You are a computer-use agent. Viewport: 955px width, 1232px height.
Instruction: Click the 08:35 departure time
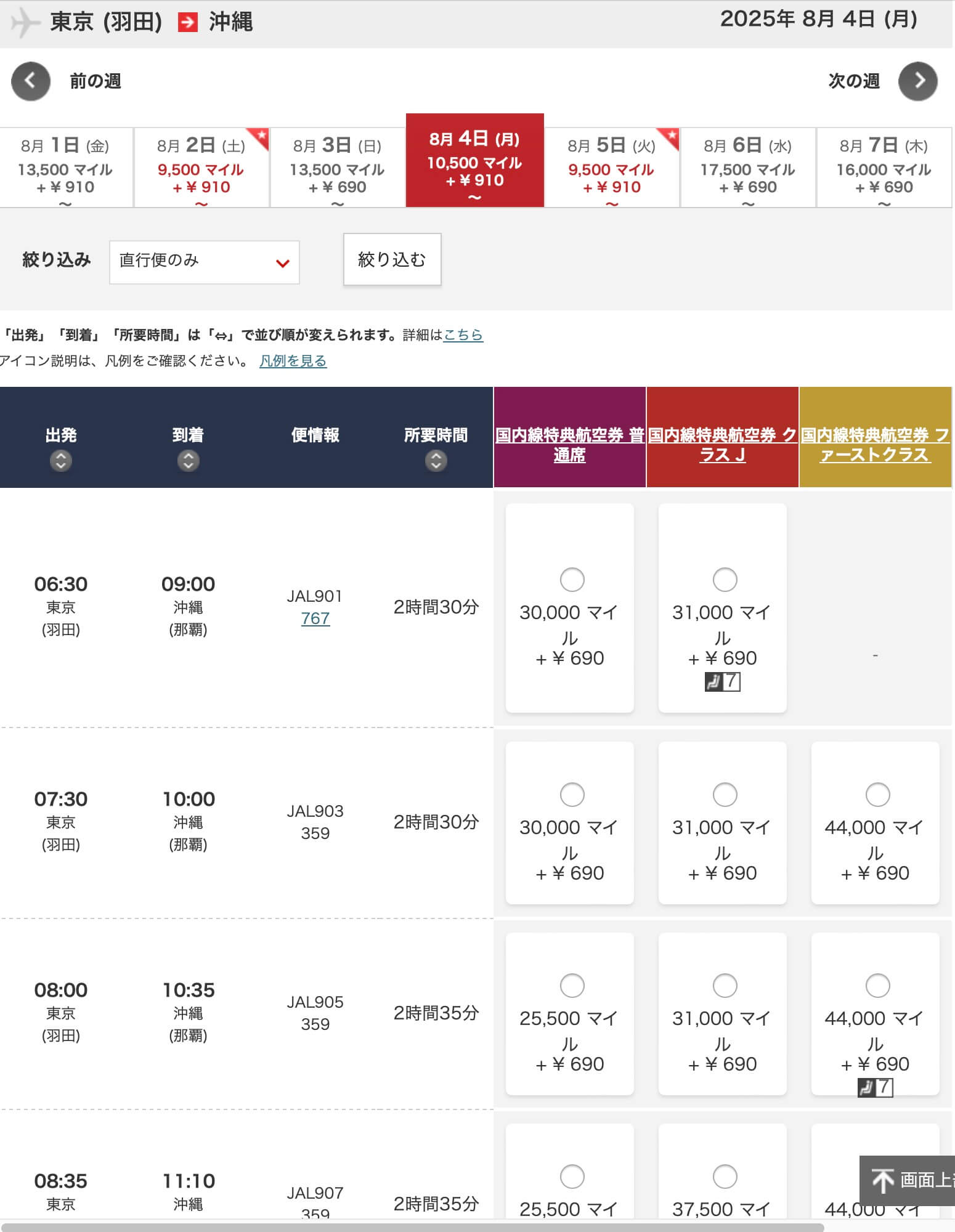60,1180
